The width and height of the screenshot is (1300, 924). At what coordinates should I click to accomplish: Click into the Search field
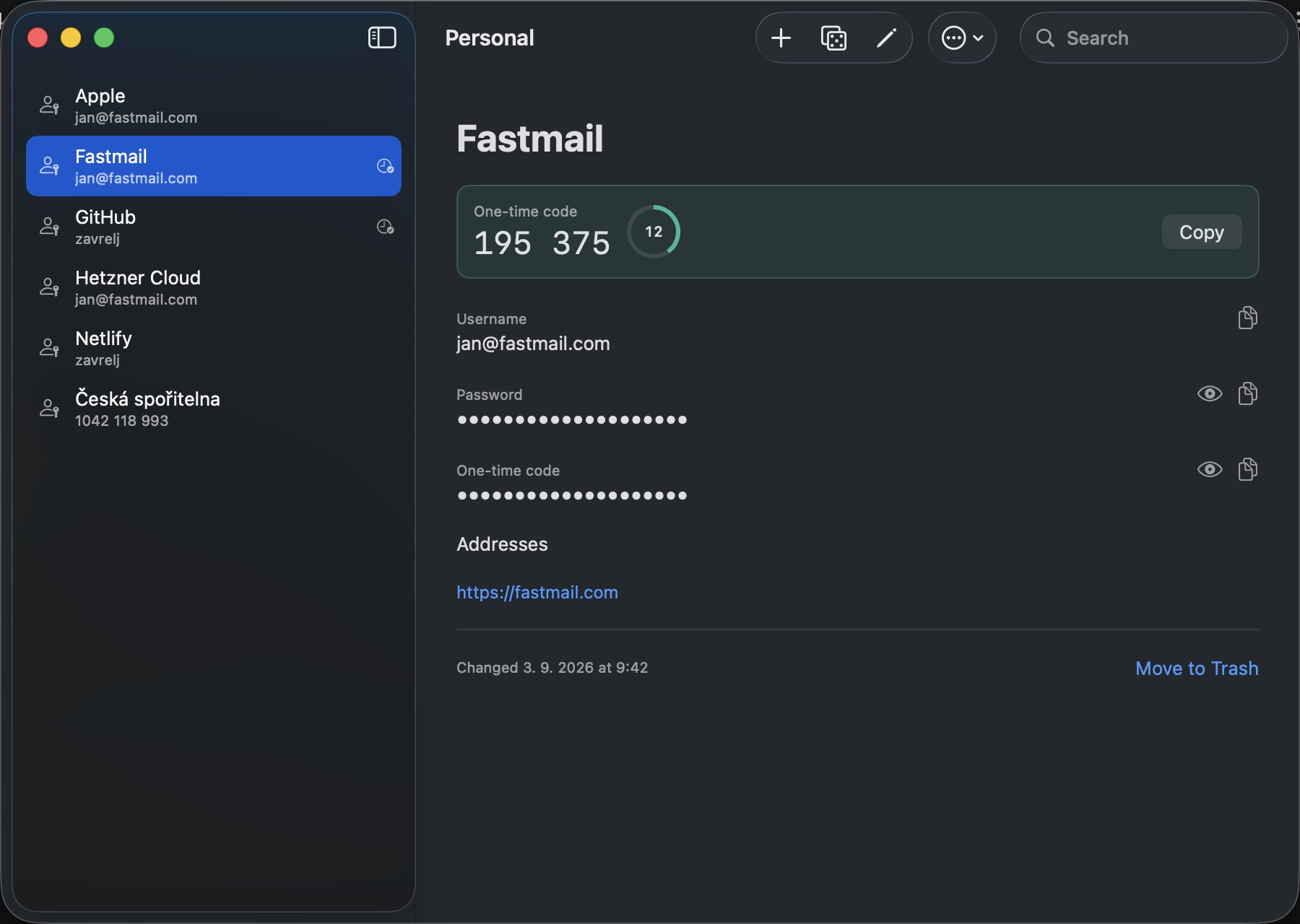point(1153,38)
